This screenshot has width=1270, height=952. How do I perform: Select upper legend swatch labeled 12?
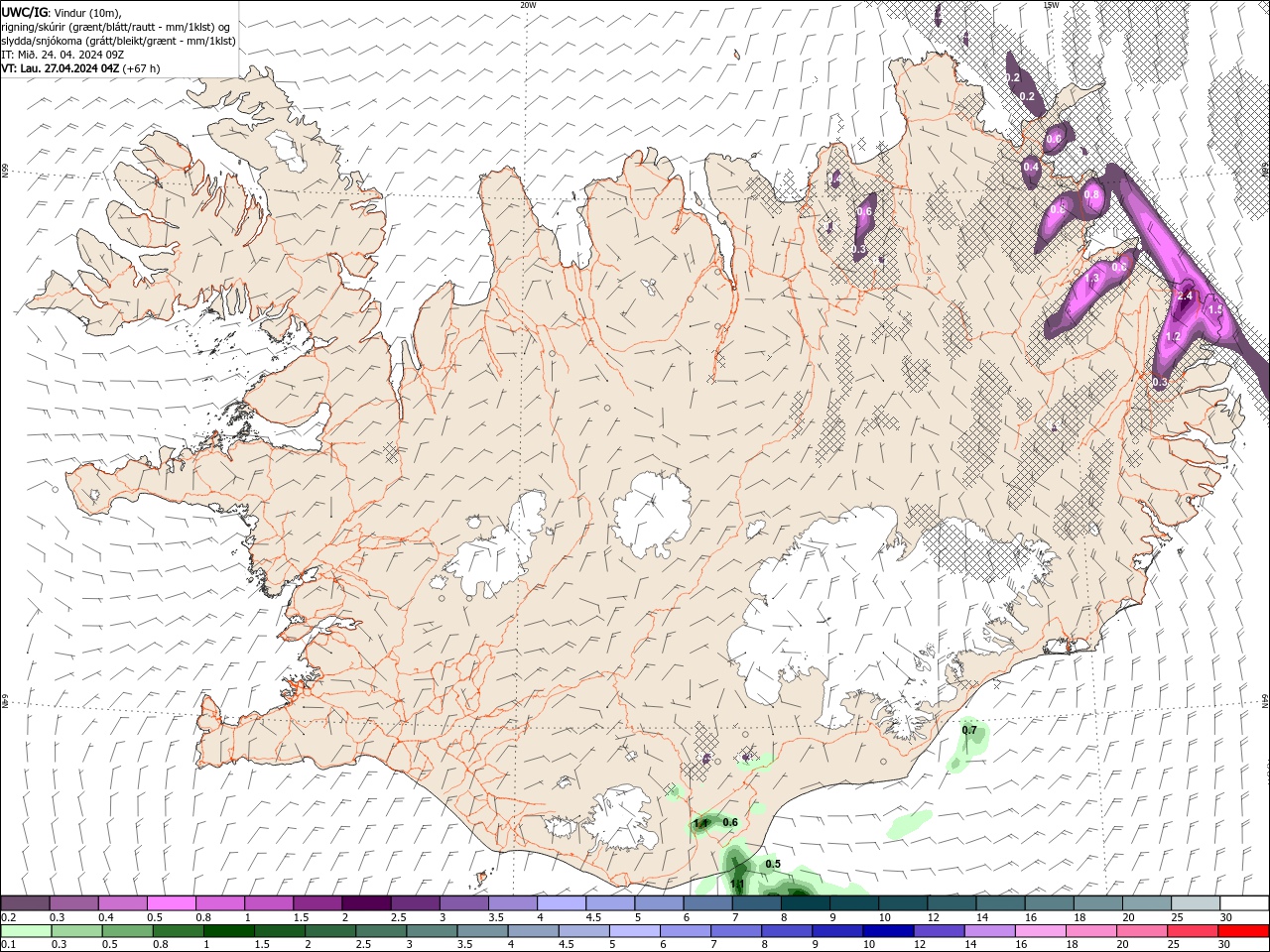pos(952,902)
